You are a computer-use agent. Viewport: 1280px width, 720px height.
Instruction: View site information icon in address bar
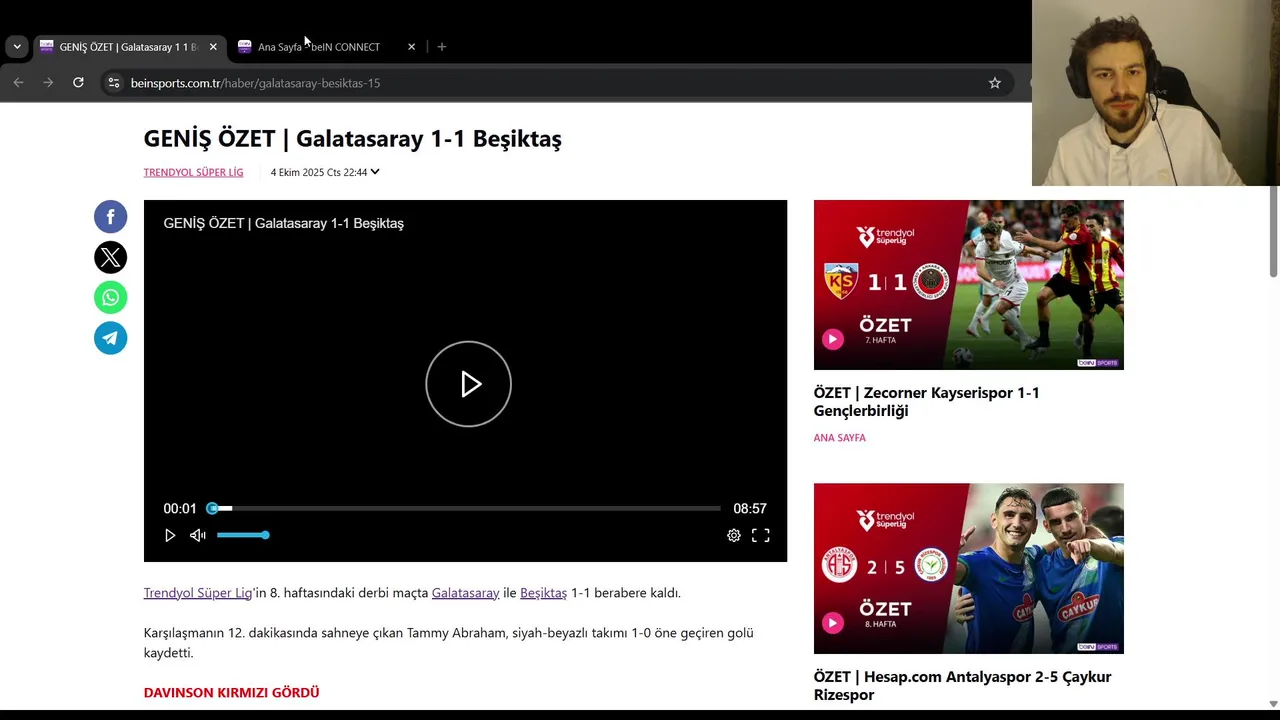[113, 83]
